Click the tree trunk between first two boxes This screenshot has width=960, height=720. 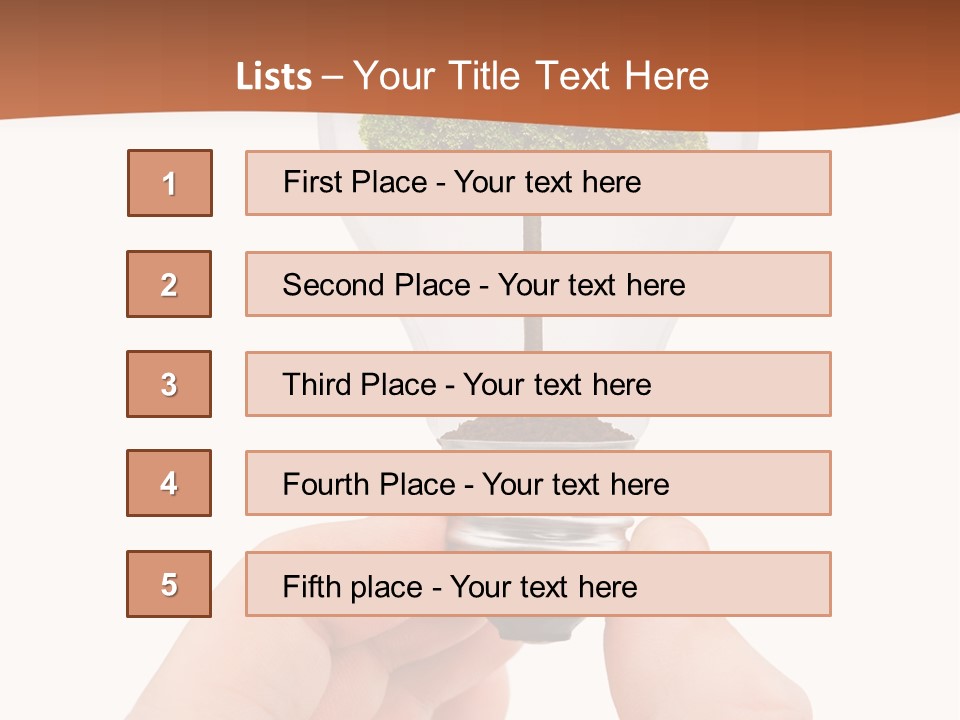(x=534, y=233)
